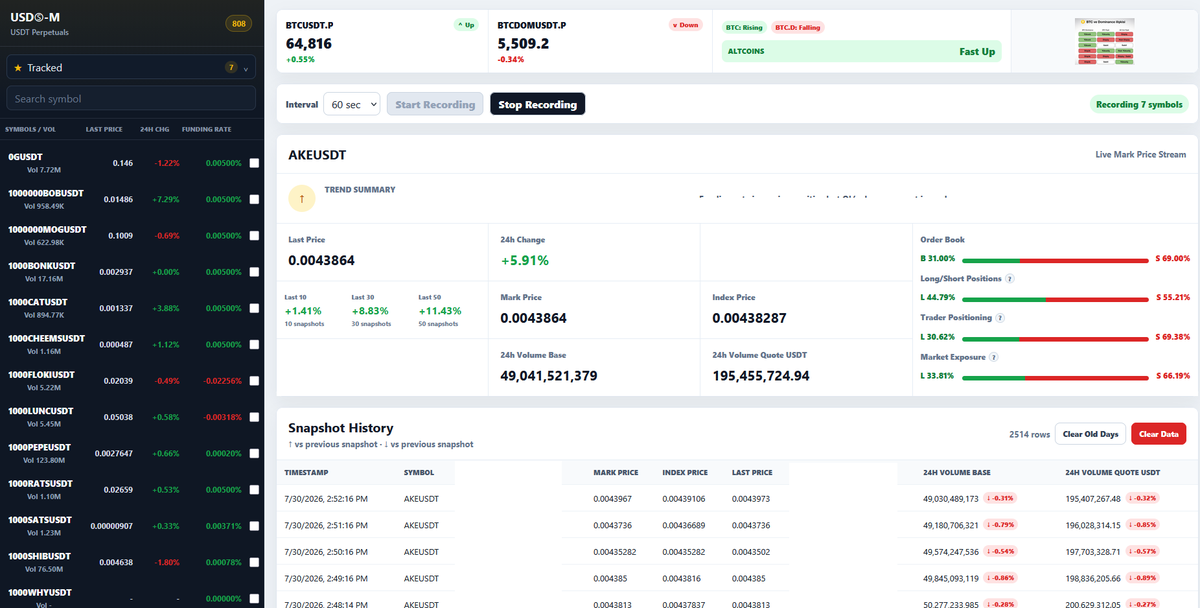
Task: Tick the 1000CATUSDT tracking checkbox
Action: (254, 308)
